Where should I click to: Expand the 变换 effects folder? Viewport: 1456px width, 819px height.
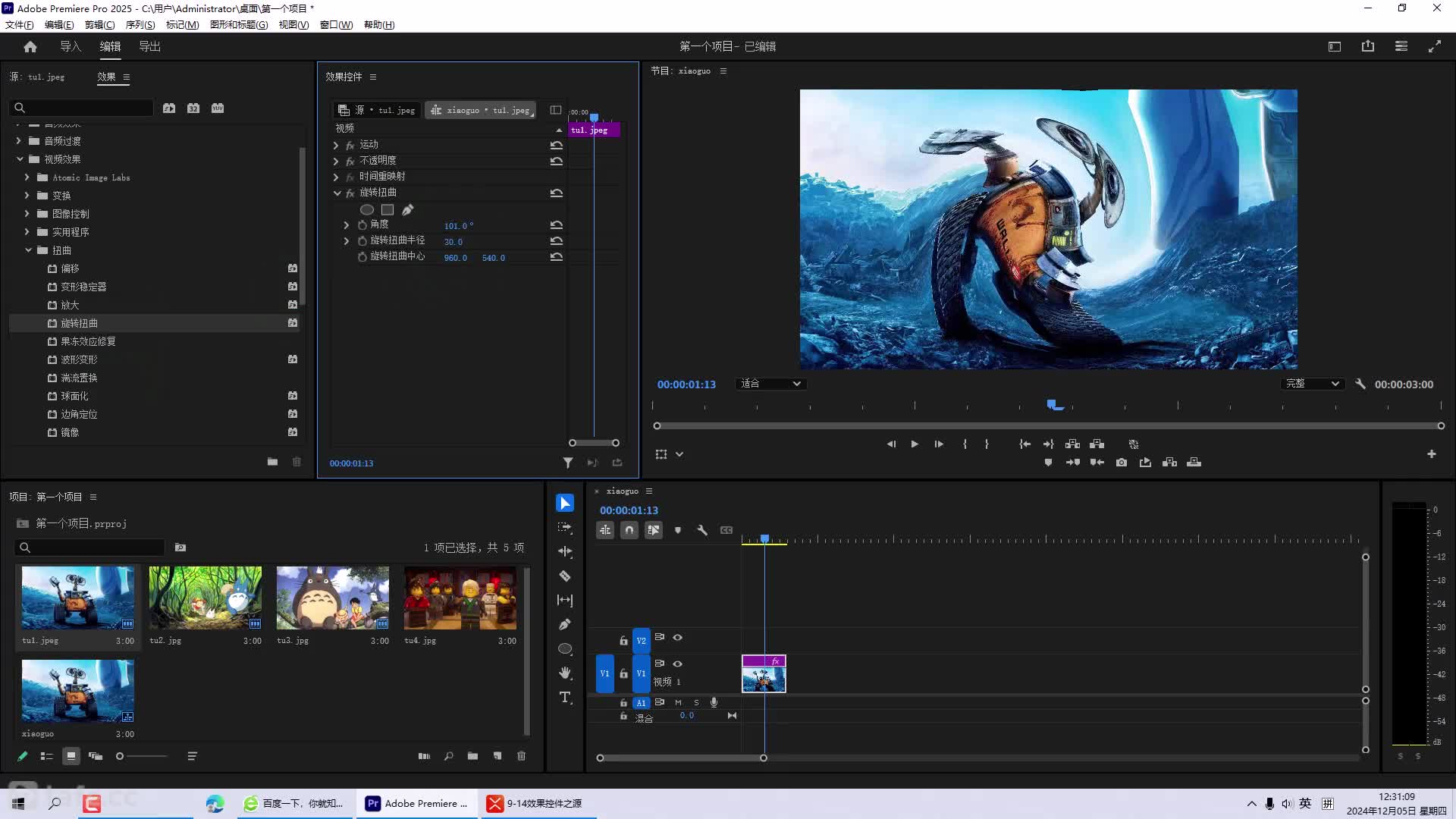[x=27, y=196]
